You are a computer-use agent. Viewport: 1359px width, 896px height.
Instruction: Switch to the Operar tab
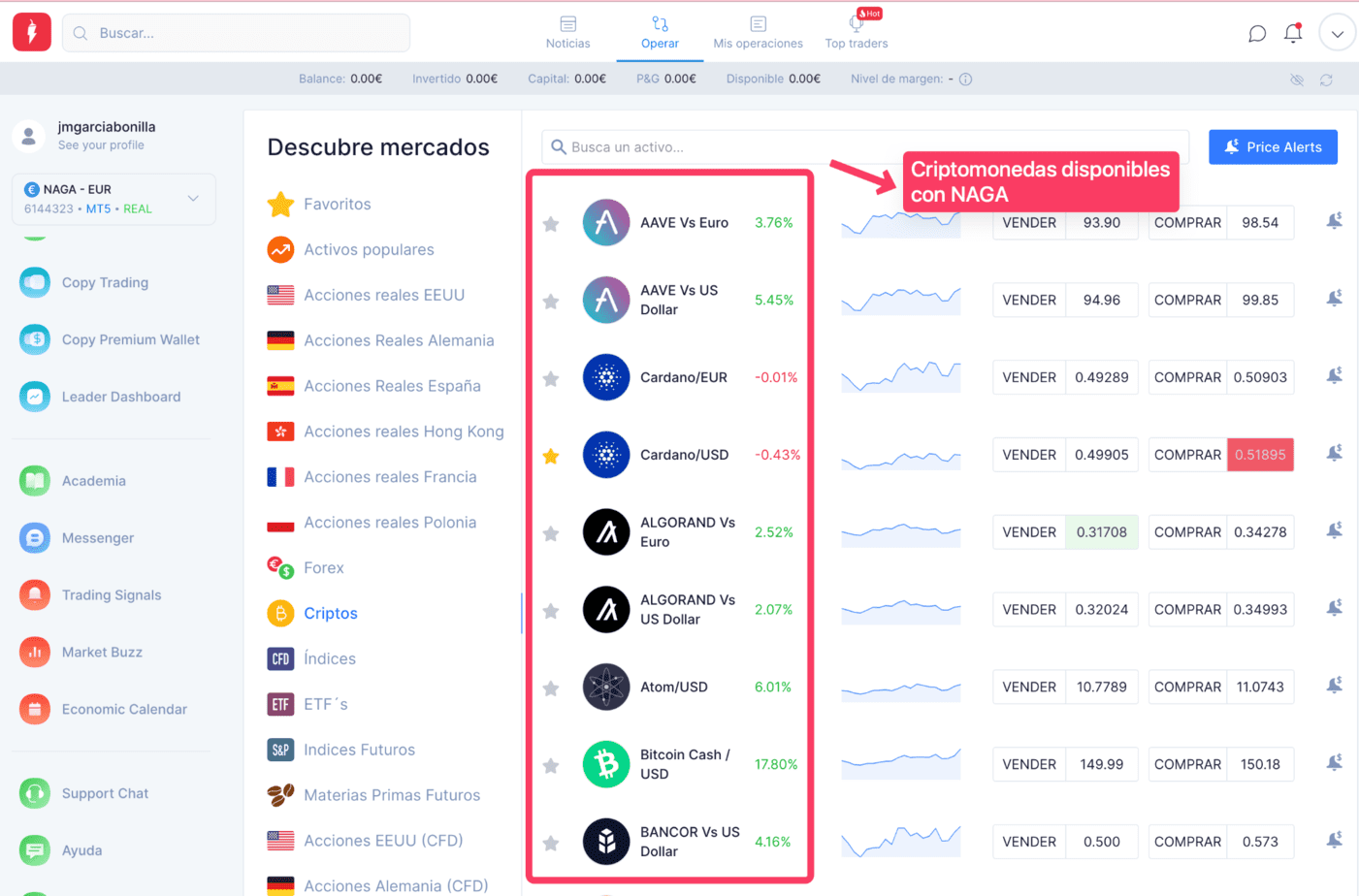point(660,33)
